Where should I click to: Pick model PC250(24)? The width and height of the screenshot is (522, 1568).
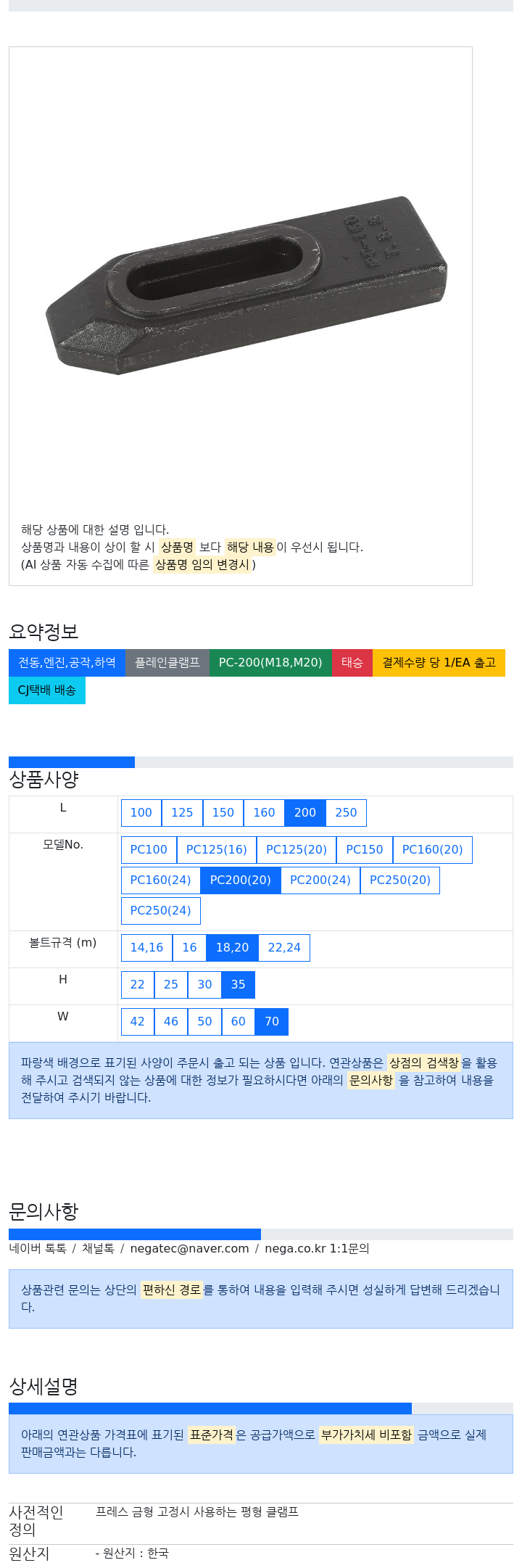click(x=160, y=911)
